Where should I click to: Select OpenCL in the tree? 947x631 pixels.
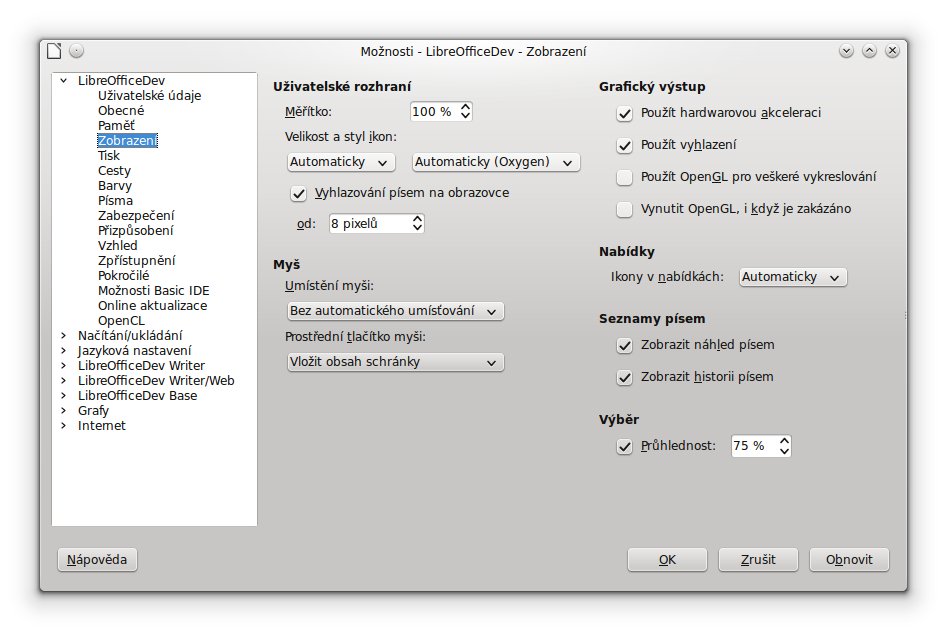tap(121, 321)
